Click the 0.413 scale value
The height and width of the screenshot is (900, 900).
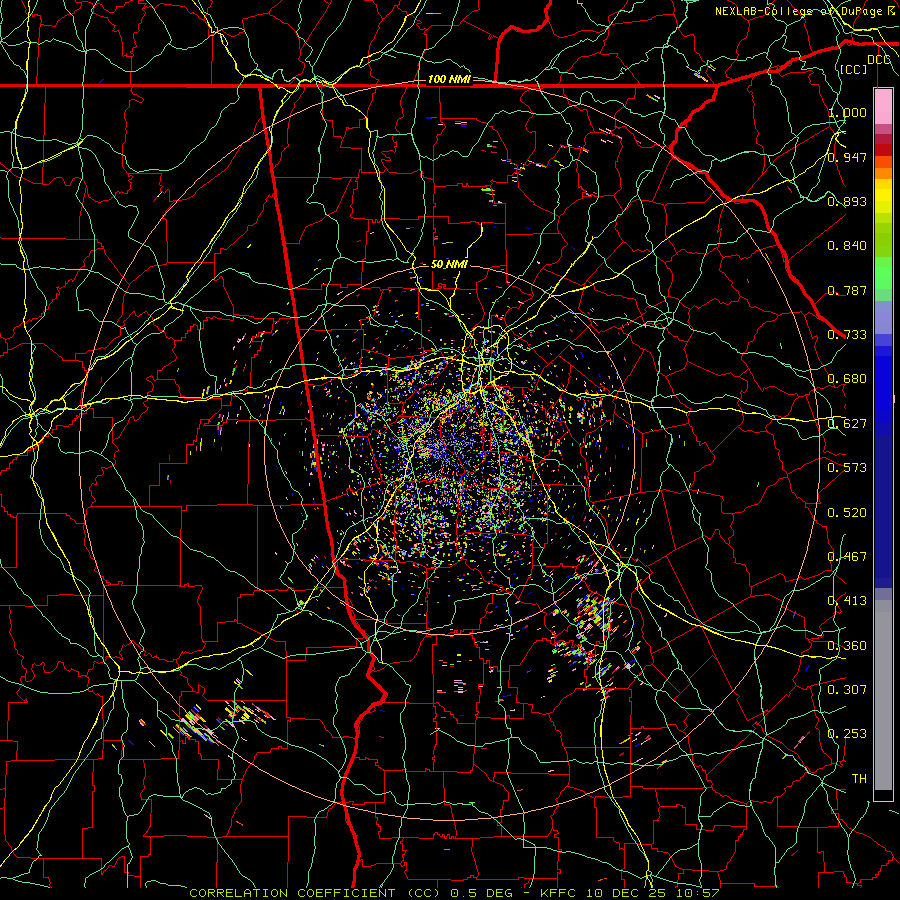pyautogui.click(x=847, y=600)
